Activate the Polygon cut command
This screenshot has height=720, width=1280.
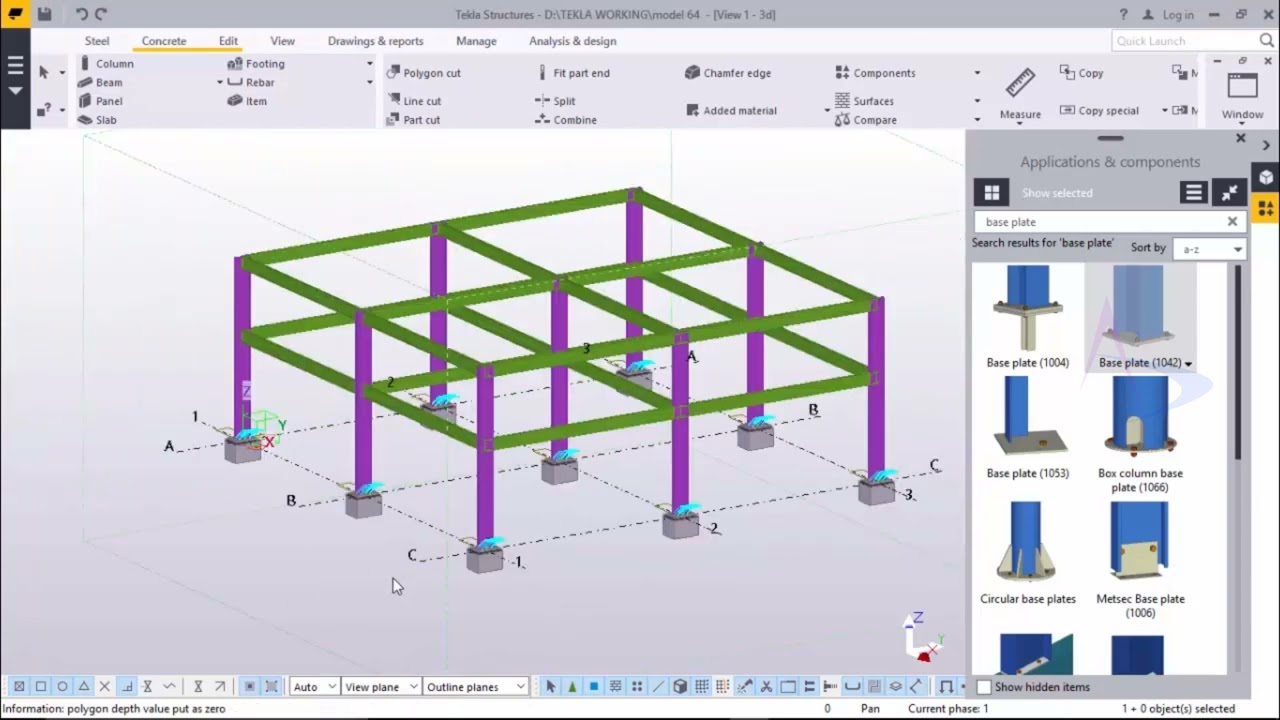[x=424, y=73]
